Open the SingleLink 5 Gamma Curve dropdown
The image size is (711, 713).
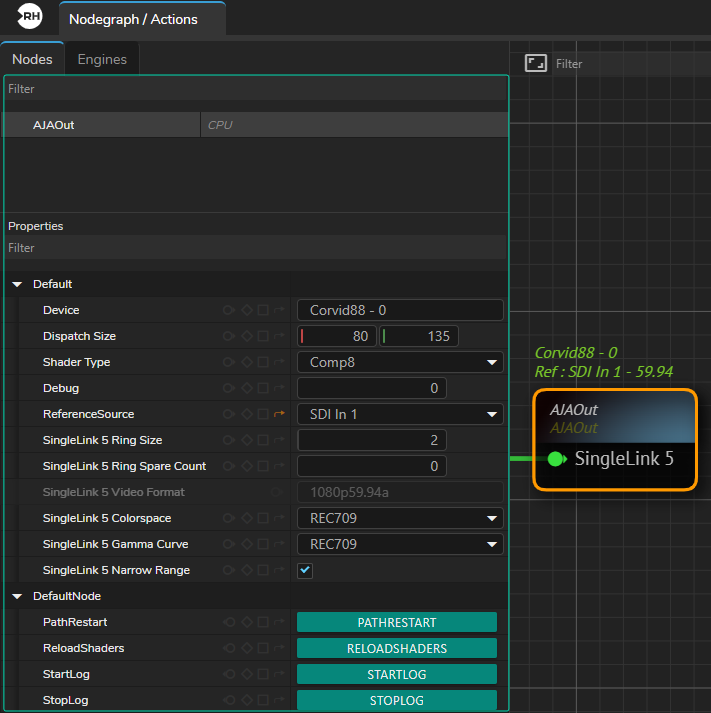[x=400, y=544]
